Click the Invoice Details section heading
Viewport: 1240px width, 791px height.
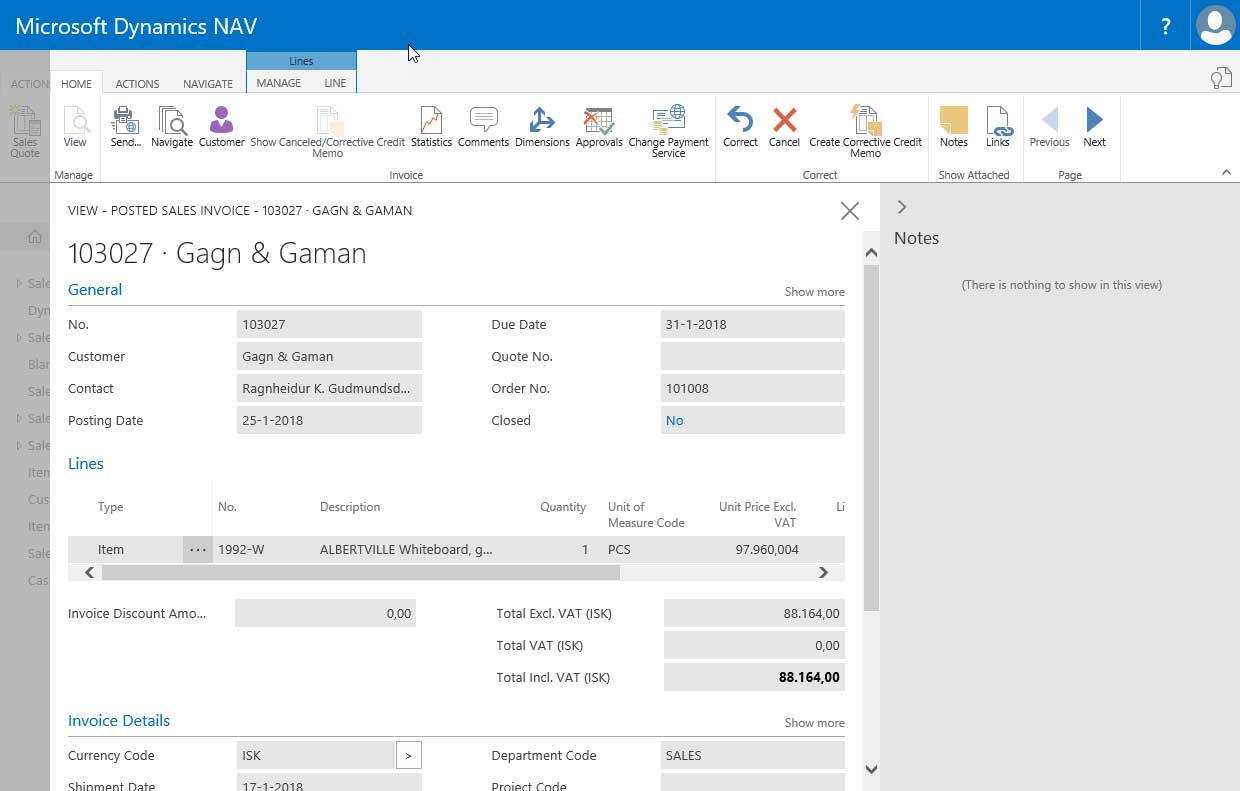119,721
